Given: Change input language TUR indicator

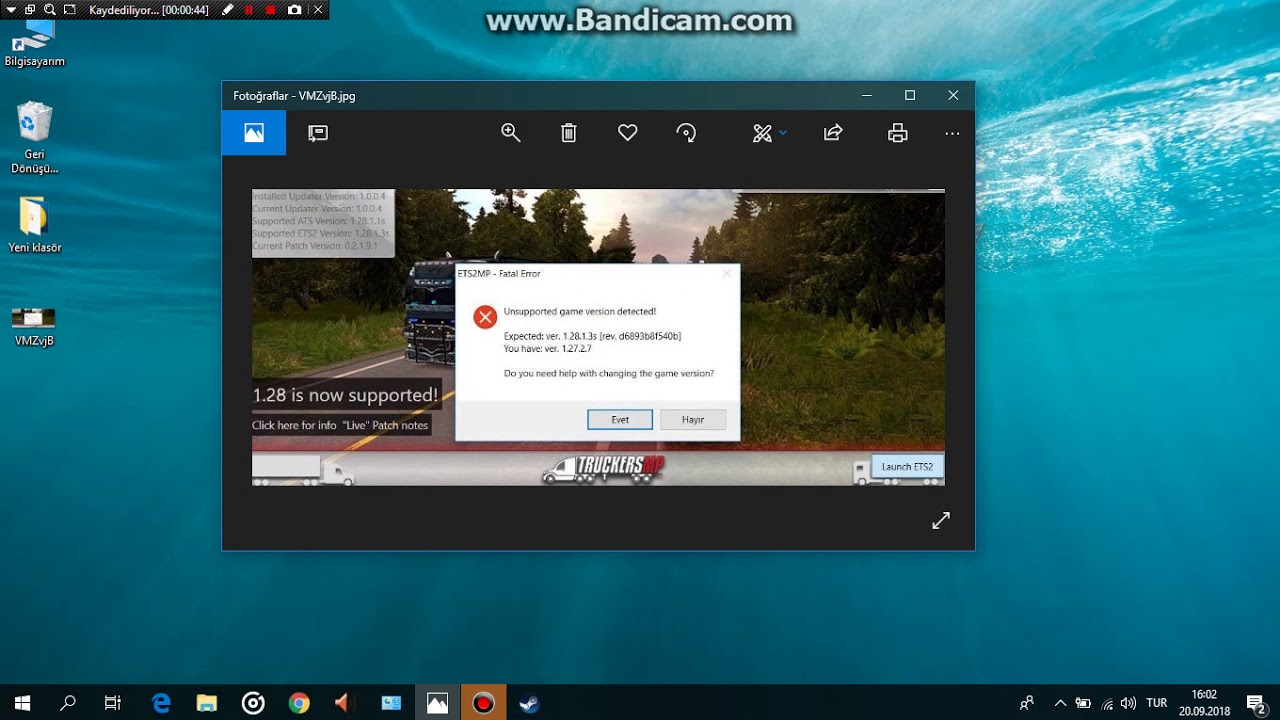Looking at the screenshot, I should coord(1157,703).
